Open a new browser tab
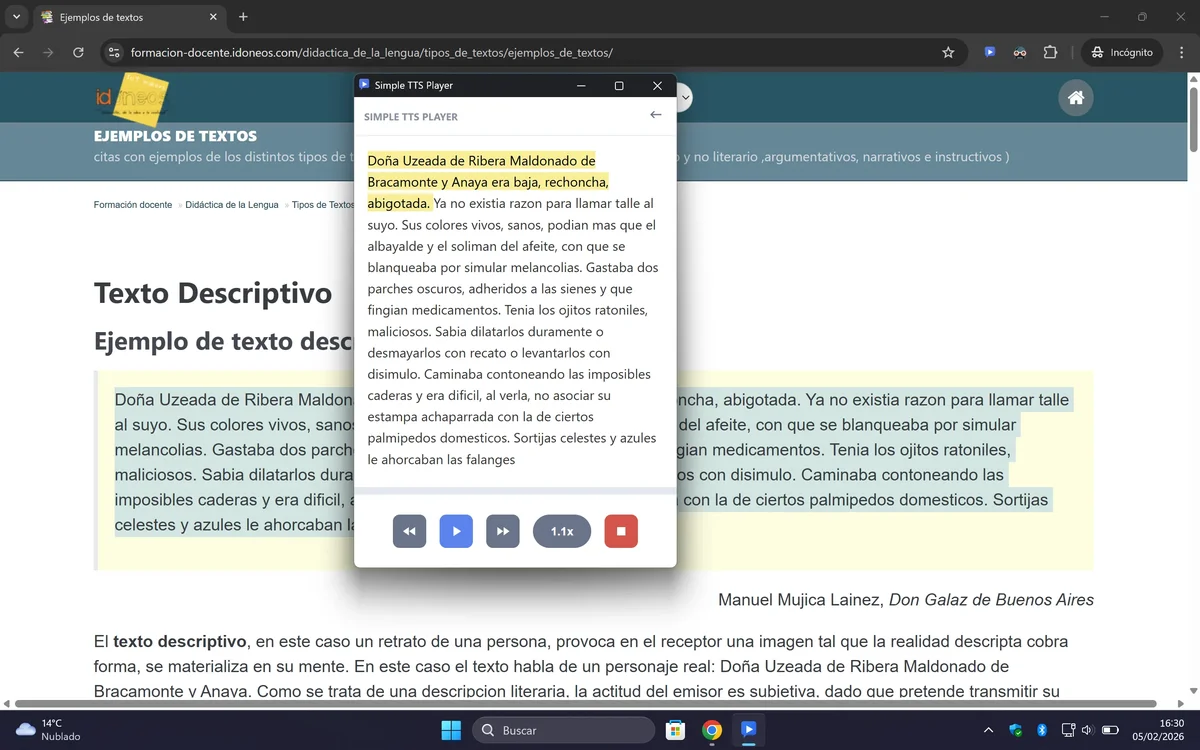 (x=243, y=17)
